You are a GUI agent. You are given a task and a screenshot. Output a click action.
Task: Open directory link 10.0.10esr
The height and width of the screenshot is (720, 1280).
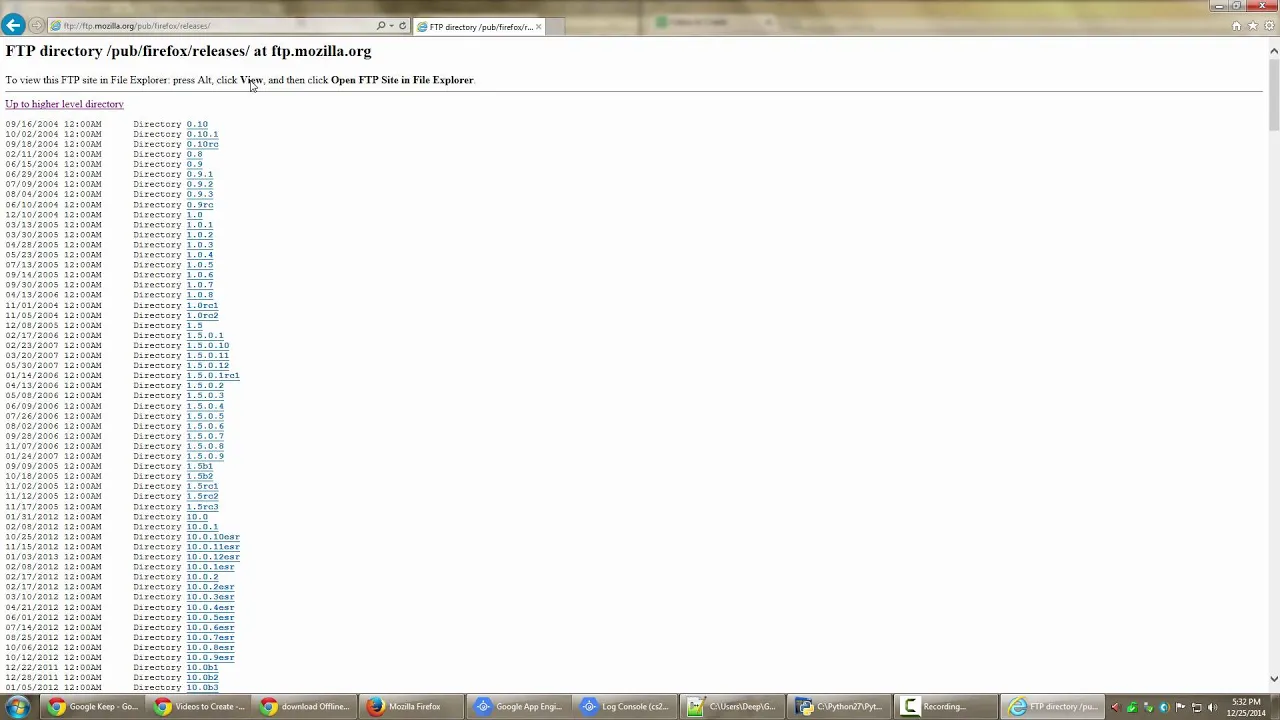click(x=213, y=537)
